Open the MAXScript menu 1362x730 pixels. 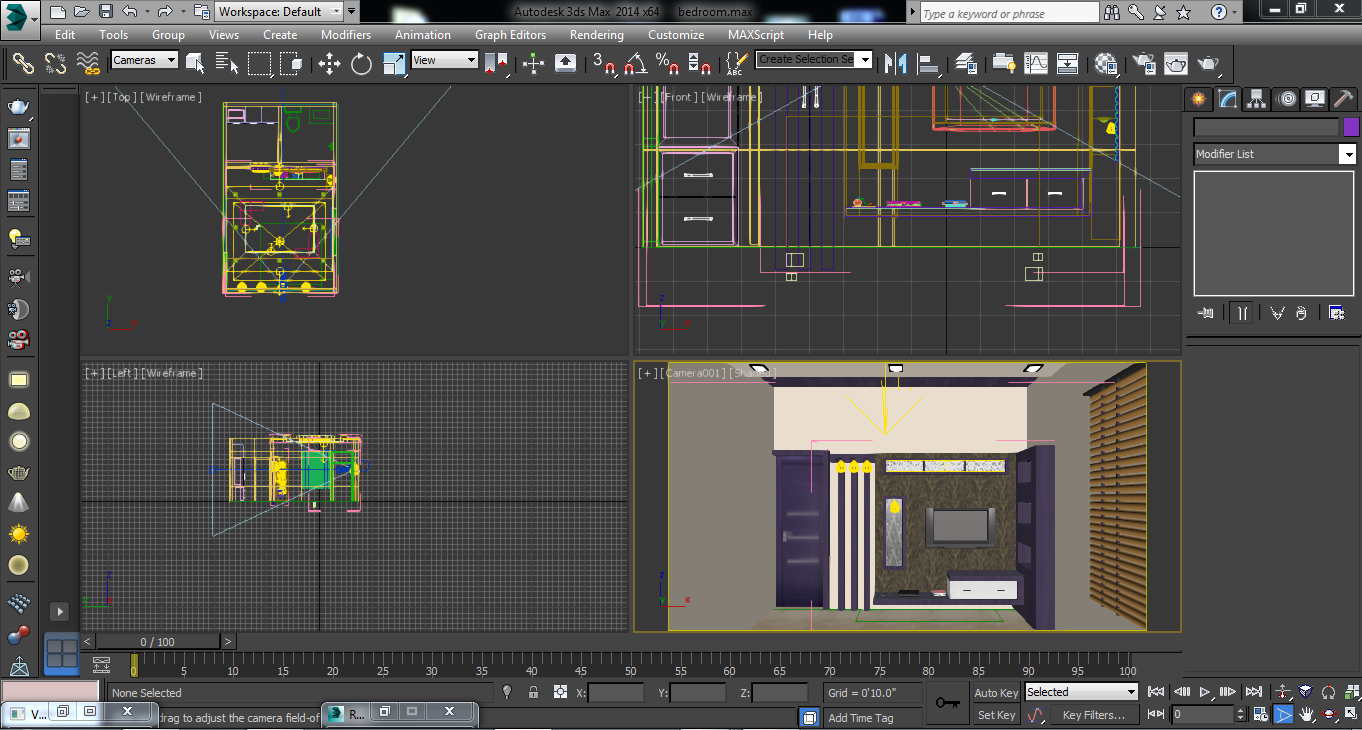(x=756, y=35)
